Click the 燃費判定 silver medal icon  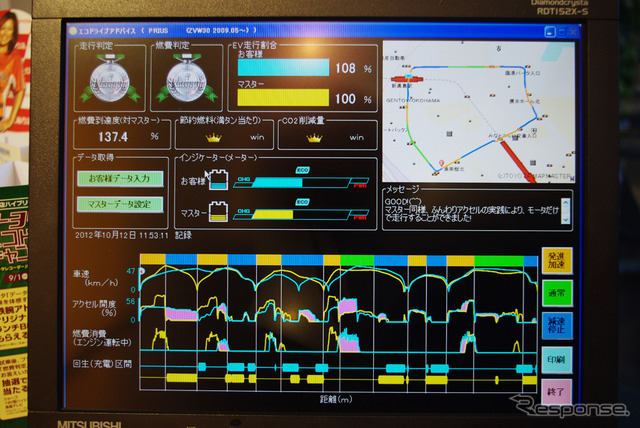[187, 80]
